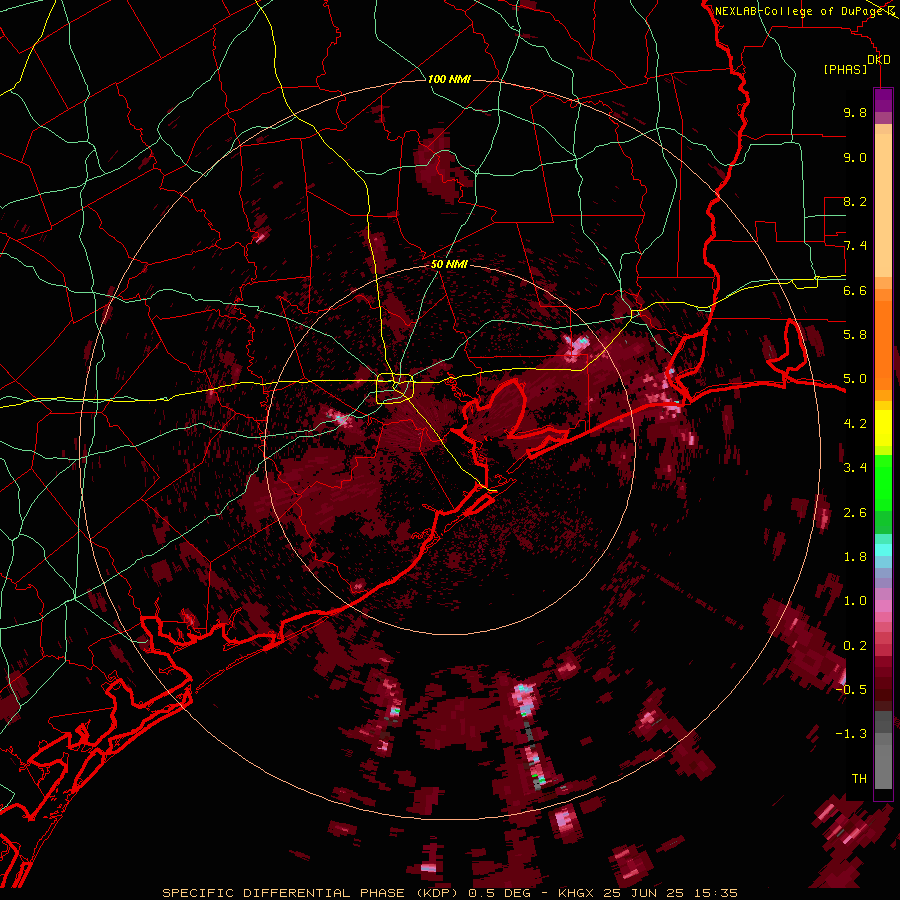Image resolution: width=900 pixels, height=900 pixels.
Task: Click the '[PHAS]' legend unit label
Action: [845, 70]
